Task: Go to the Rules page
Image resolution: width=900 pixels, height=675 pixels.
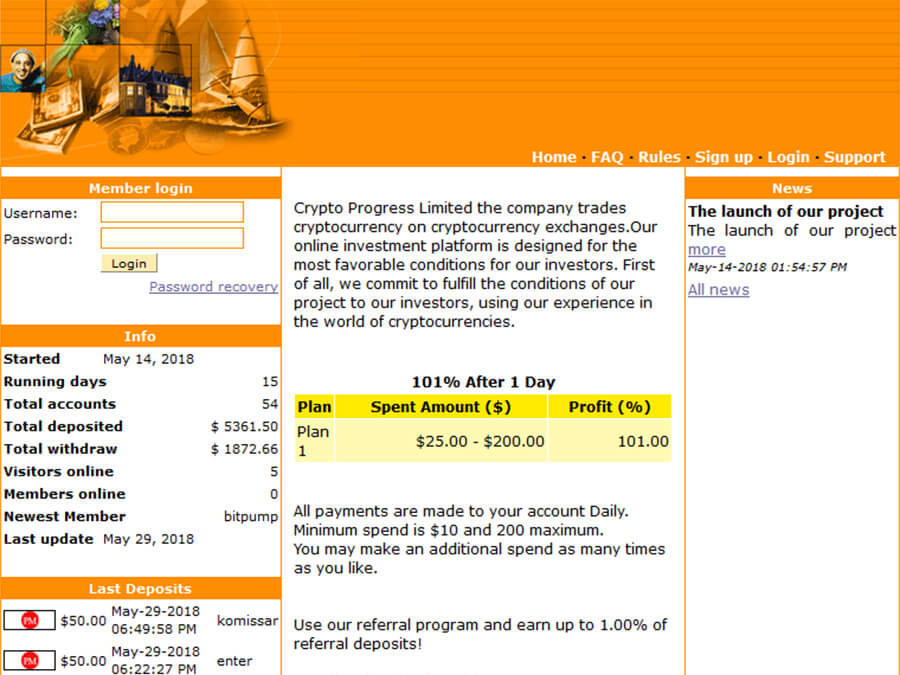Action: coord(659,157)
